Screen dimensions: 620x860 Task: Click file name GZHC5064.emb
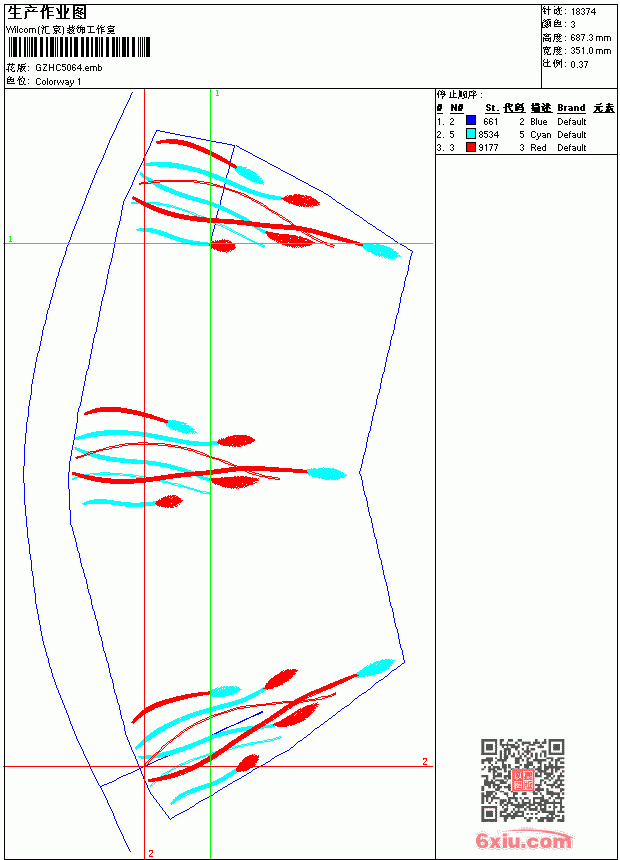(69, 68)
